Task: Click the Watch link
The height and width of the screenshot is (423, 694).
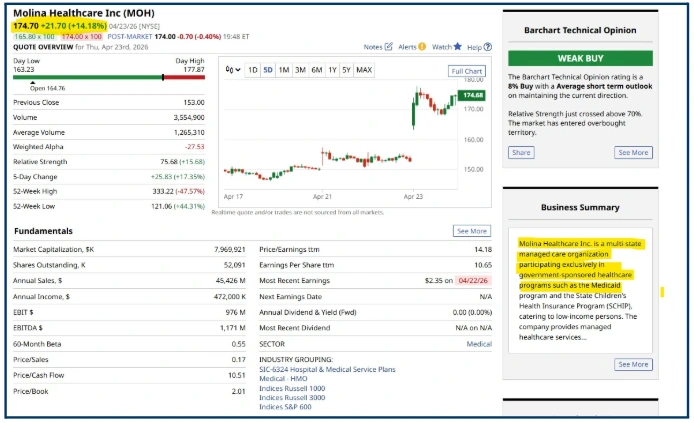Action: pos(442,47)
